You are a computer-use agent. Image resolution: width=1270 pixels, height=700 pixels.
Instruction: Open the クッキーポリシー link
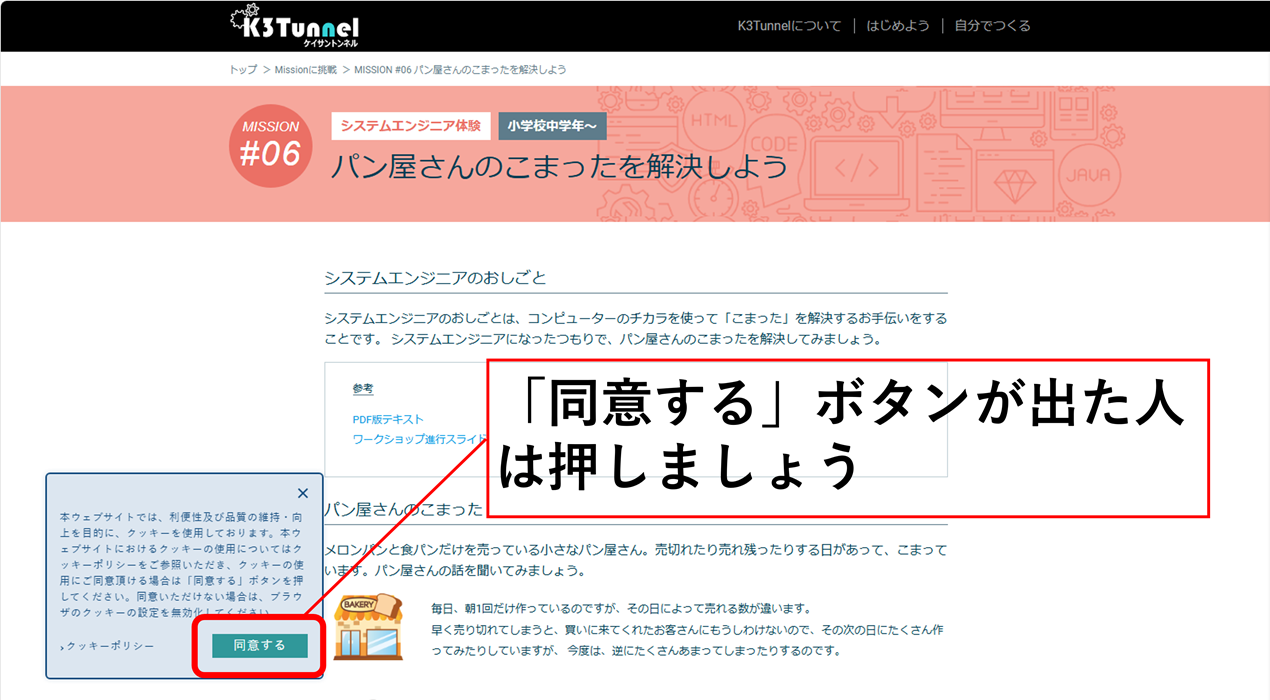(110, 646)
